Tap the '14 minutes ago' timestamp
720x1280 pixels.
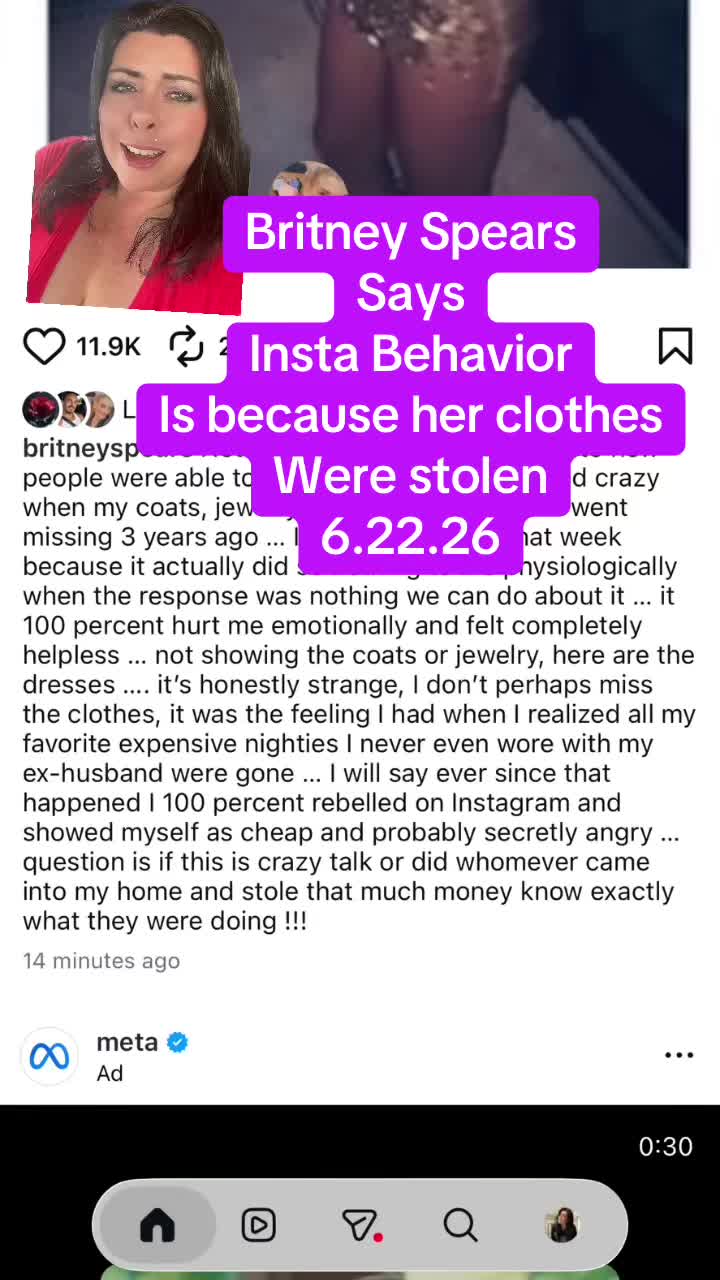click(x=101, y=961)
